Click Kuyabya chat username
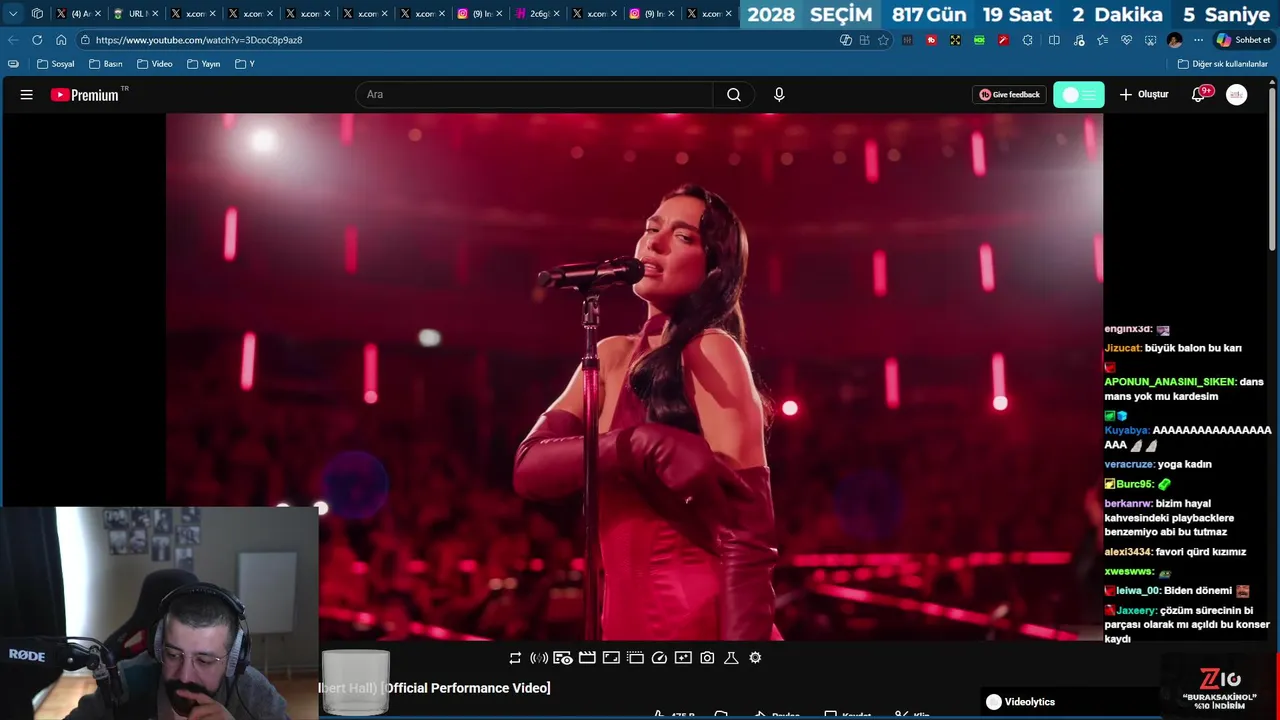This screenshot has height=720, width=1280. click(x=1127, y=430)
